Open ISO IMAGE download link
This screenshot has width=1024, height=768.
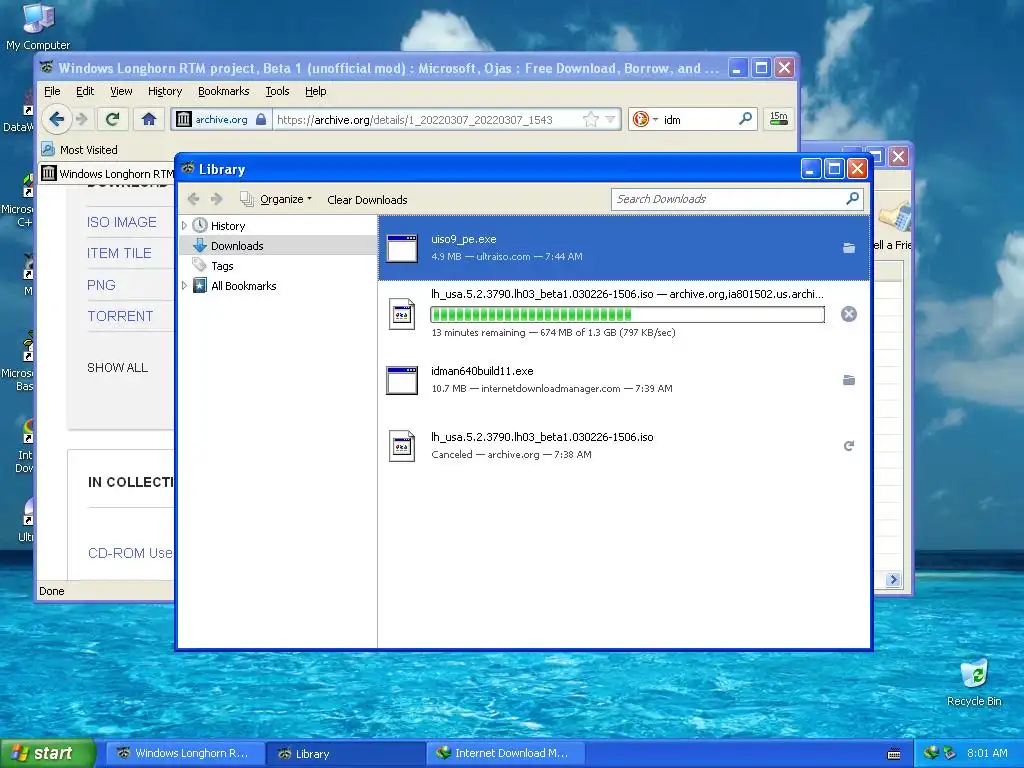[x=121, y=222]
